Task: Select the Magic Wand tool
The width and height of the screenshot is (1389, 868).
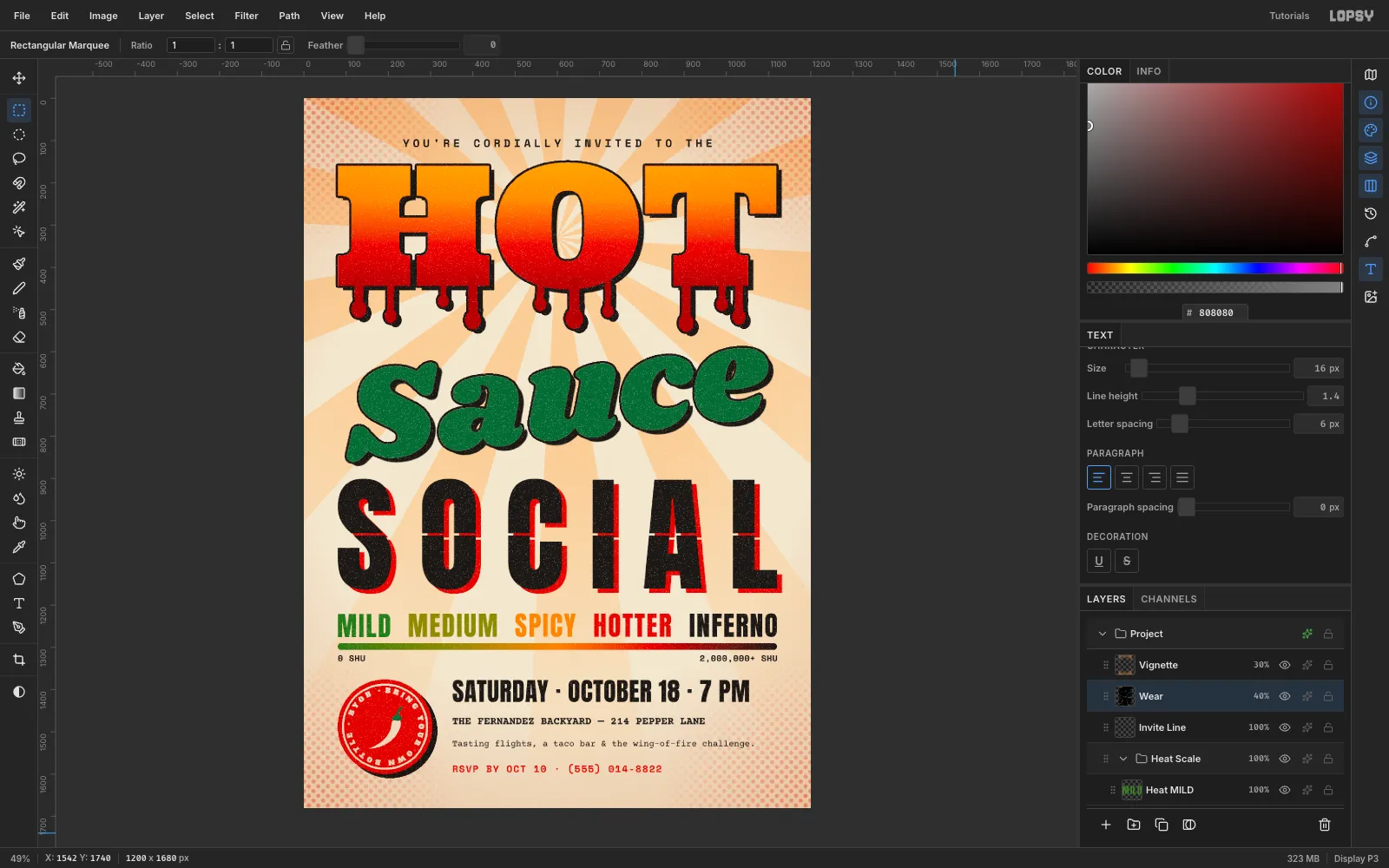Action: (19, 207)
